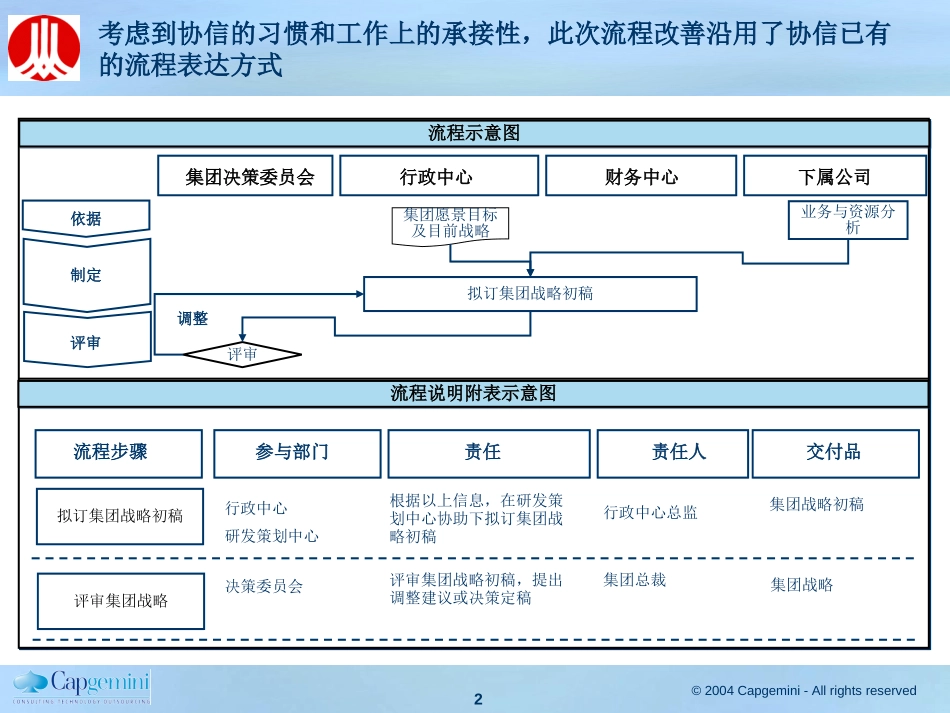Select the 集团战略 deliverable text
Screen dimensions: 950x713
802,585
